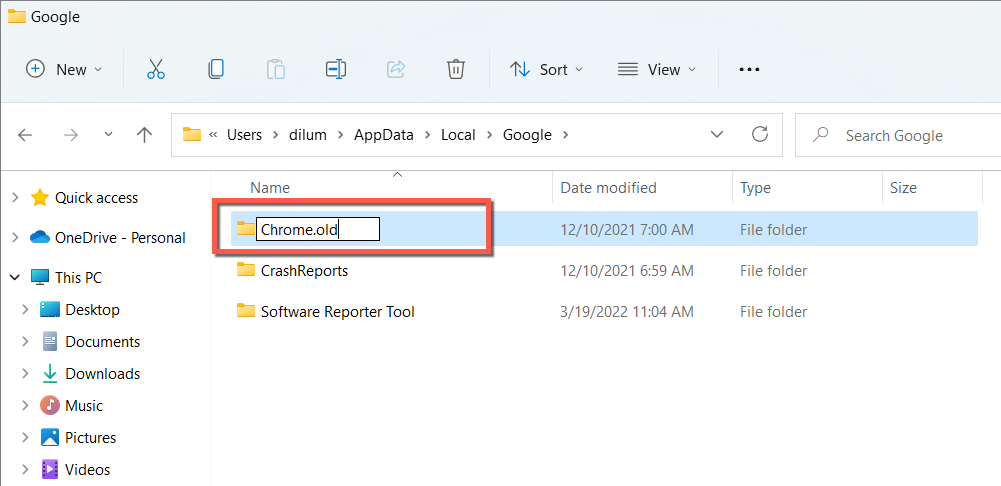Navigate back with the left arrow

click(26, 135)
